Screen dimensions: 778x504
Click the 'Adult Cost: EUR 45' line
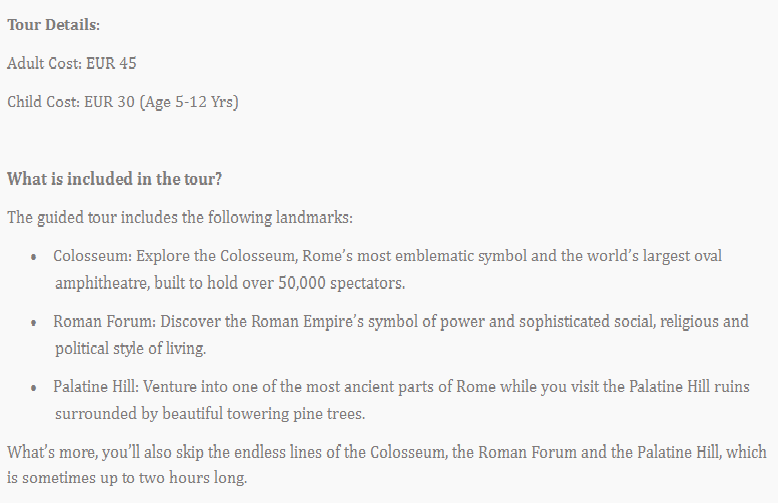(x=72, y=63)
